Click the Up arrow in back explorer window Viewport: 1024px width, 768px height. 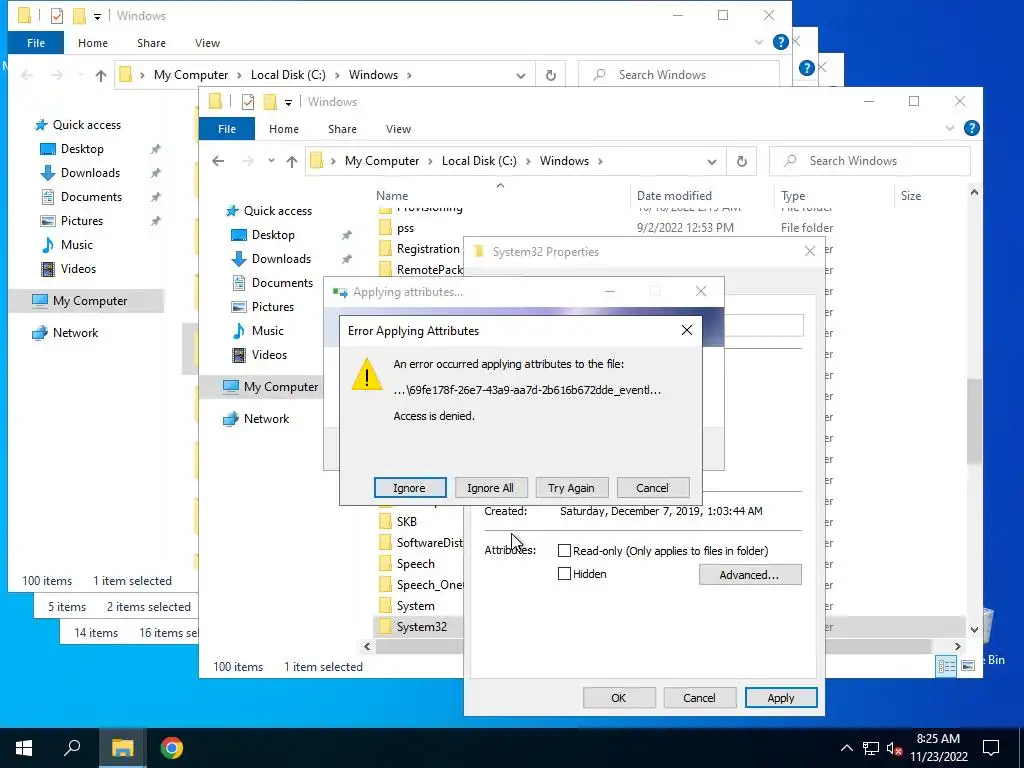[101, 76]
